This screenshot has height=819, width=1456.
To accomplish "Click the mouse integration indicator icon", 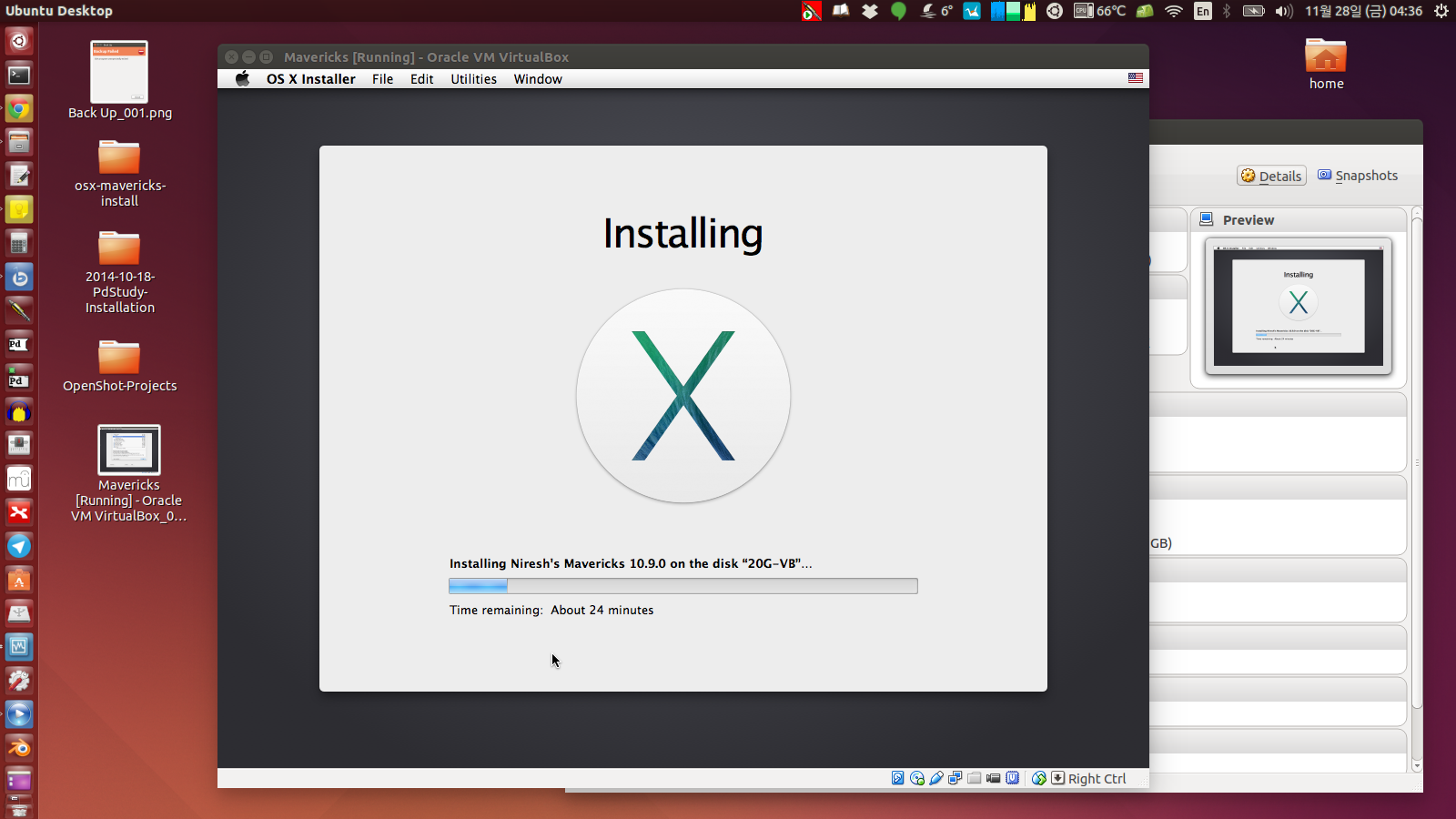I will (x=1039, y=778).
